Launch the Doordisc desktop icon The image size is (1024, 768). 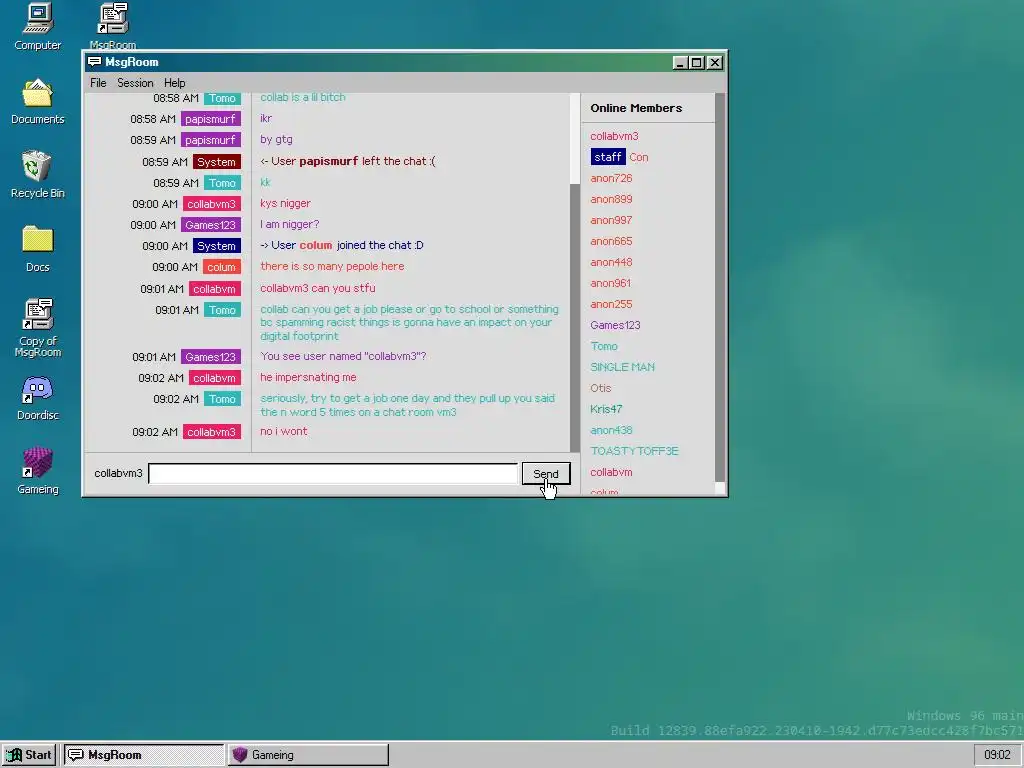click(37, 398)
